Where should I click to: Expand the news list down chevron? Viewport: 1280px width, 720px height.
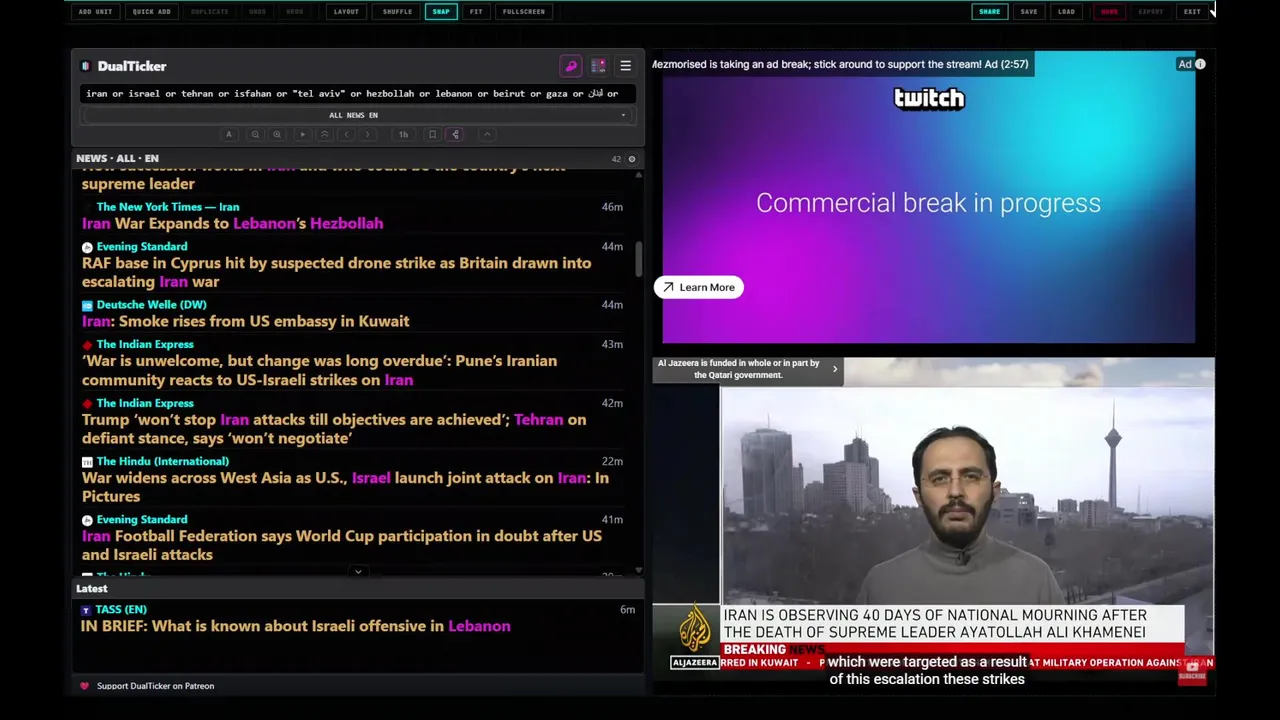[x=358, y=572]
